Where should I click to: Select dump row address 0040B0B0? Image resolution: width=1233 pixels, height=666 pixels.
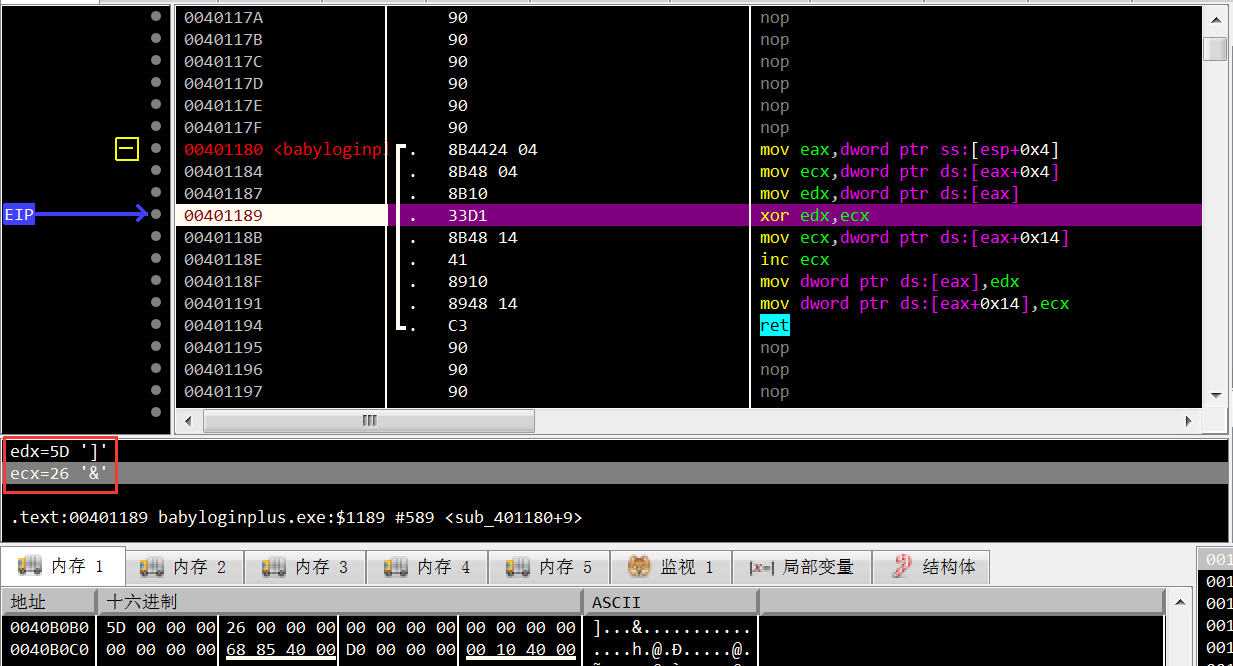pos(49,628)
